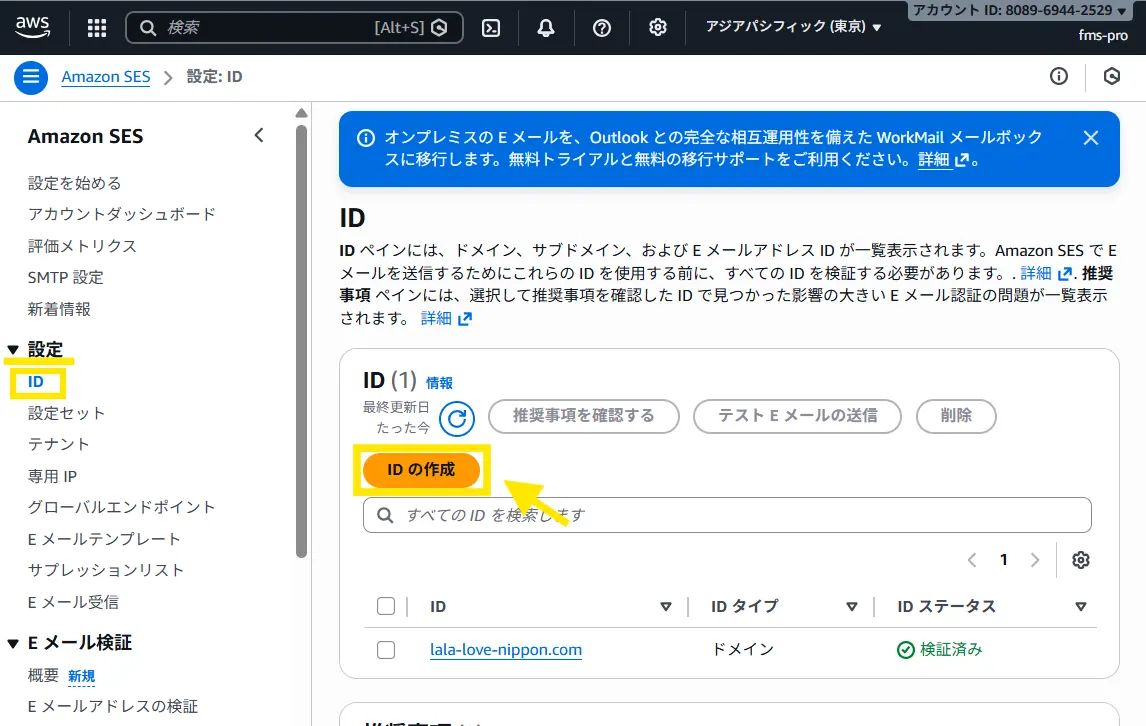Open the notifications bell

[546, 28]
